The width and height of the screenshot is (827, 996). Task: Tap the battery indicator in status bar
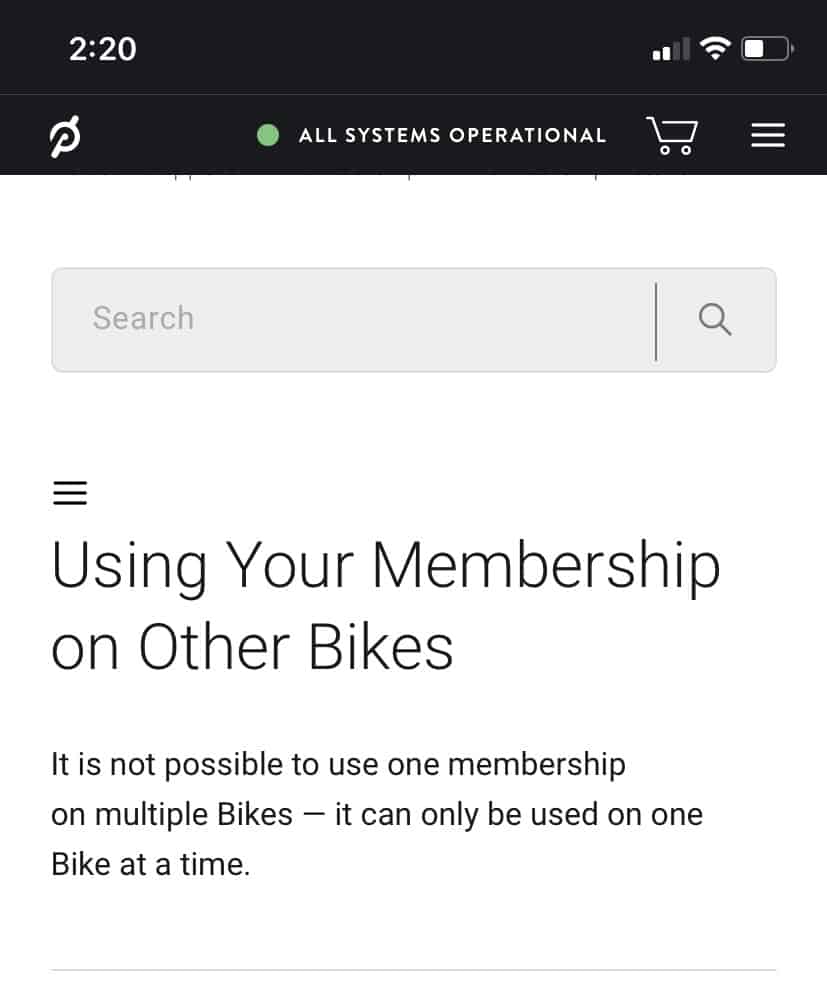click(x=767, y=49)
